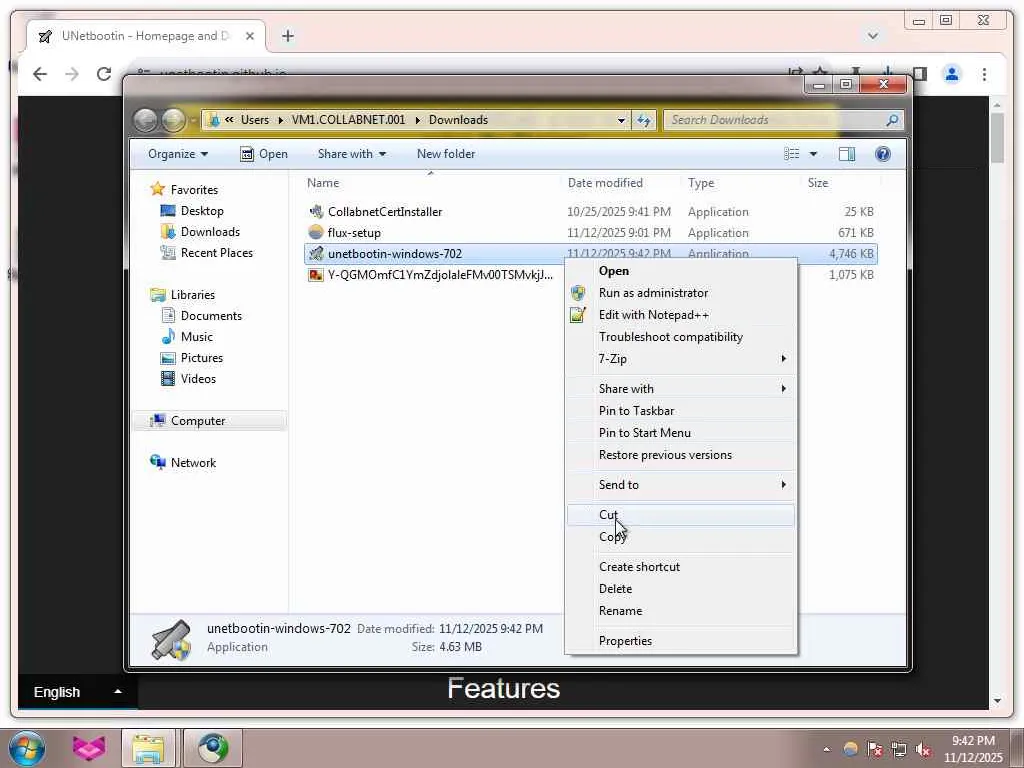Viewport: 1024px width, 768px height.
Task: Click the flux-setup file icon
Action: click(x=316, y=232)
